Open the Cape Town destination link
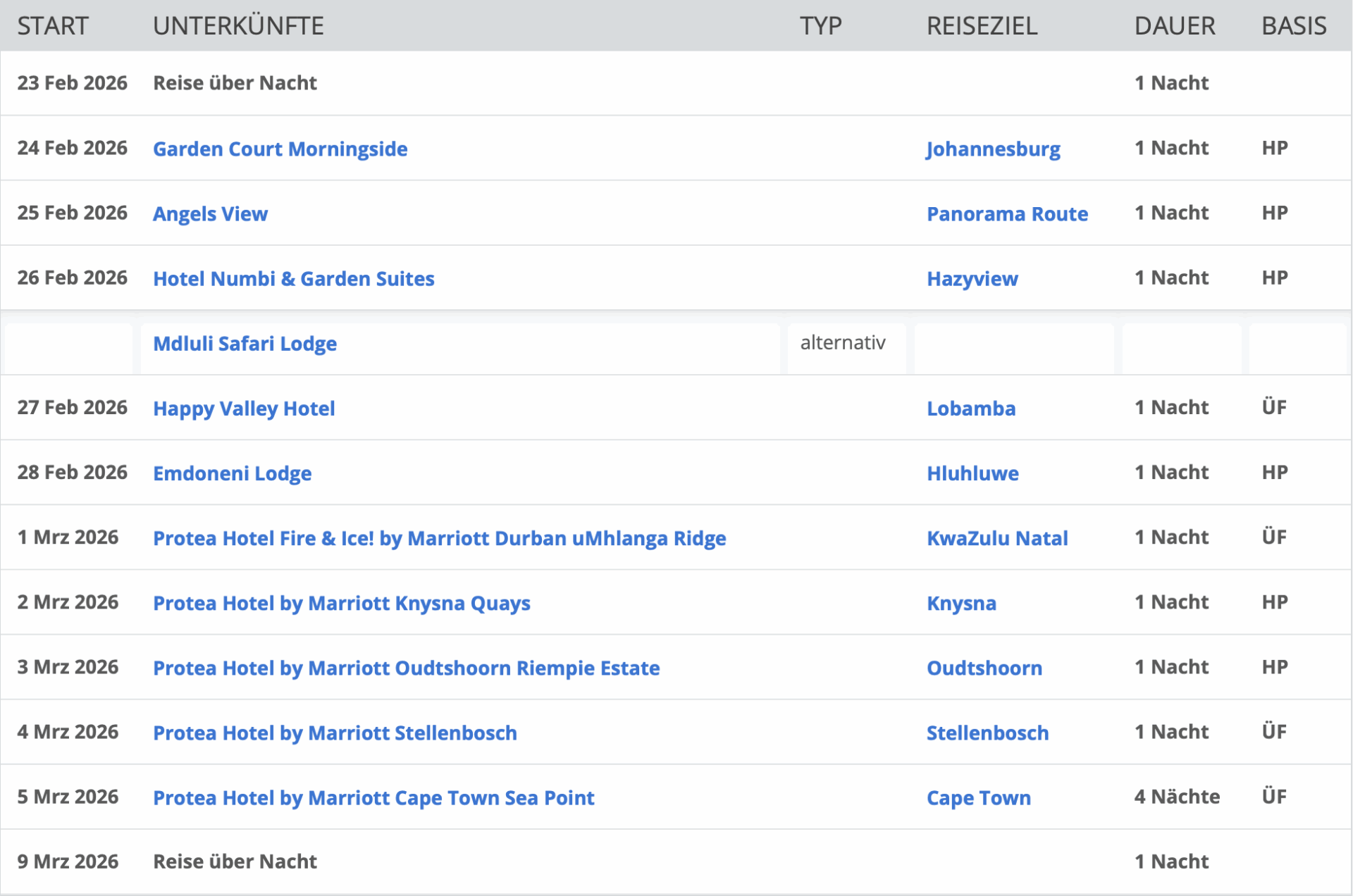 978,797
